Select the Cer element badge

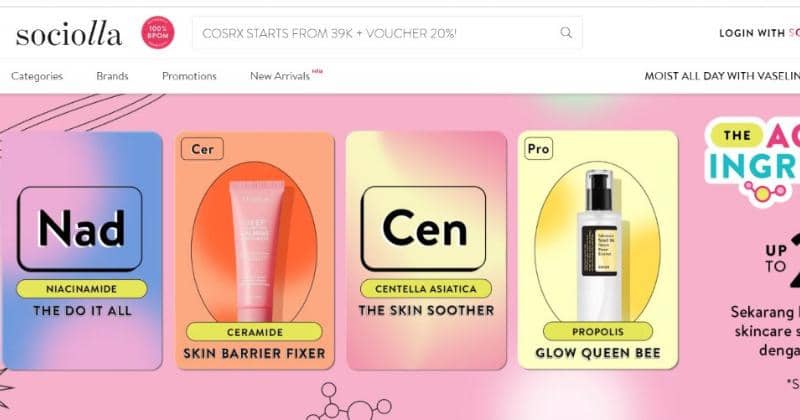coord(202,149)
